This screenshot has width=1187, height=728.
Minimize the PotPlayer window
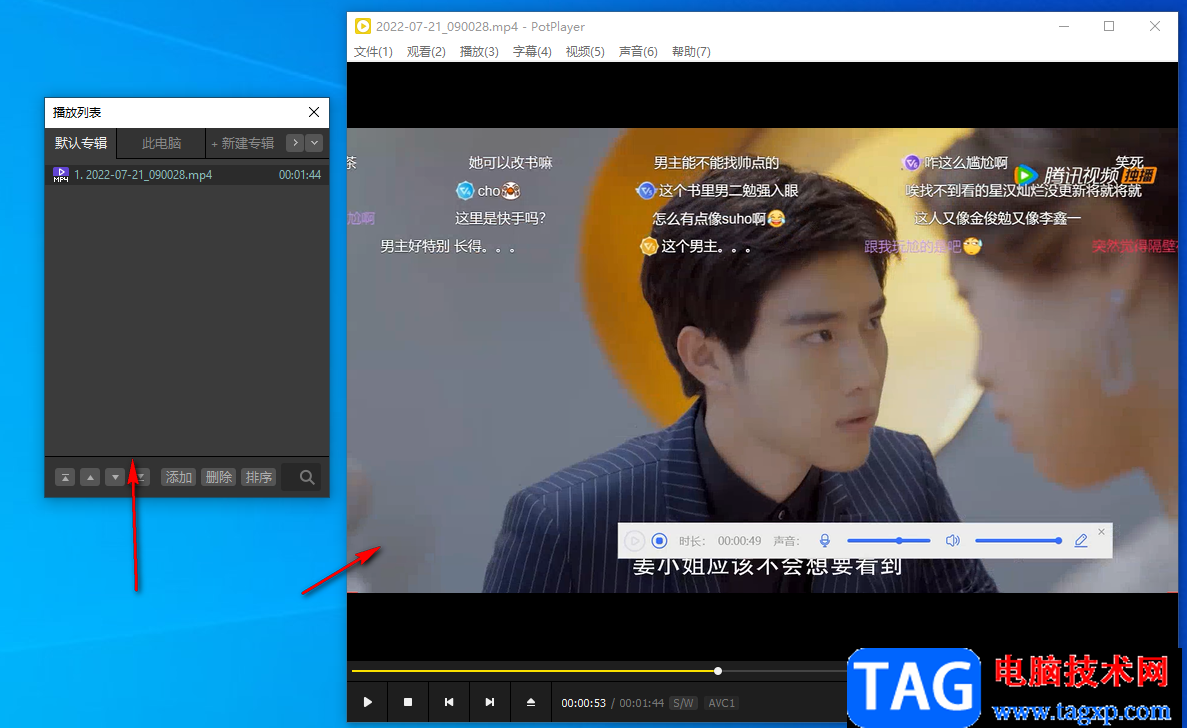pos(1064,26)
